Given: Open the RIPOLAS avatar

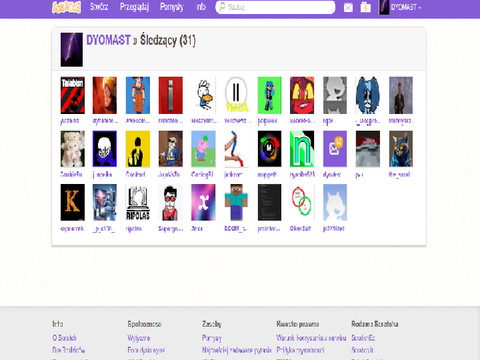Looking at the screenshot, I should 138,202.
